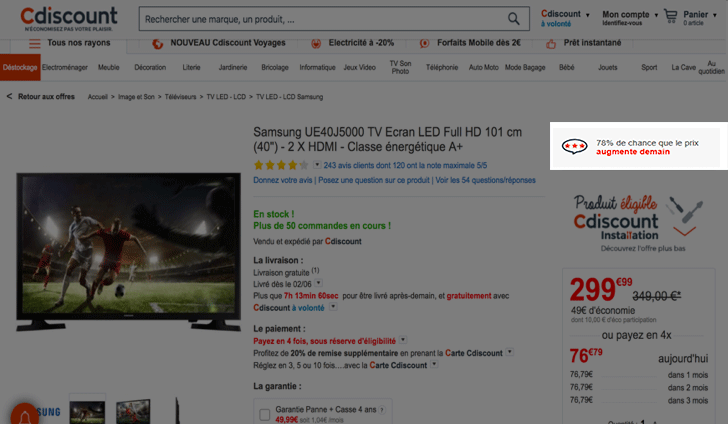
Task: Open the Informatique category
Action: click(x=318, y=67)
